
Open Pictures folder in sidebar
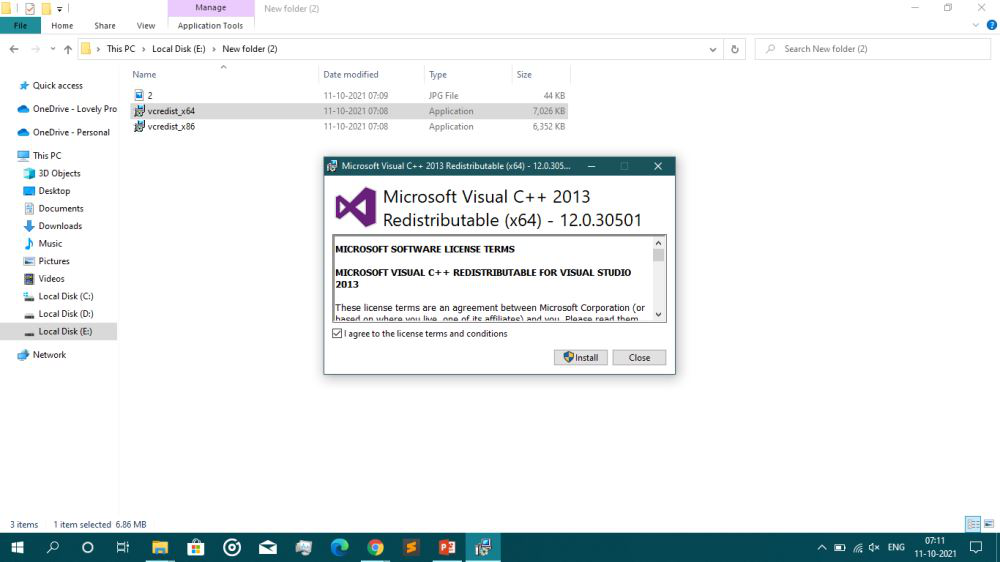tap(46, 261)
